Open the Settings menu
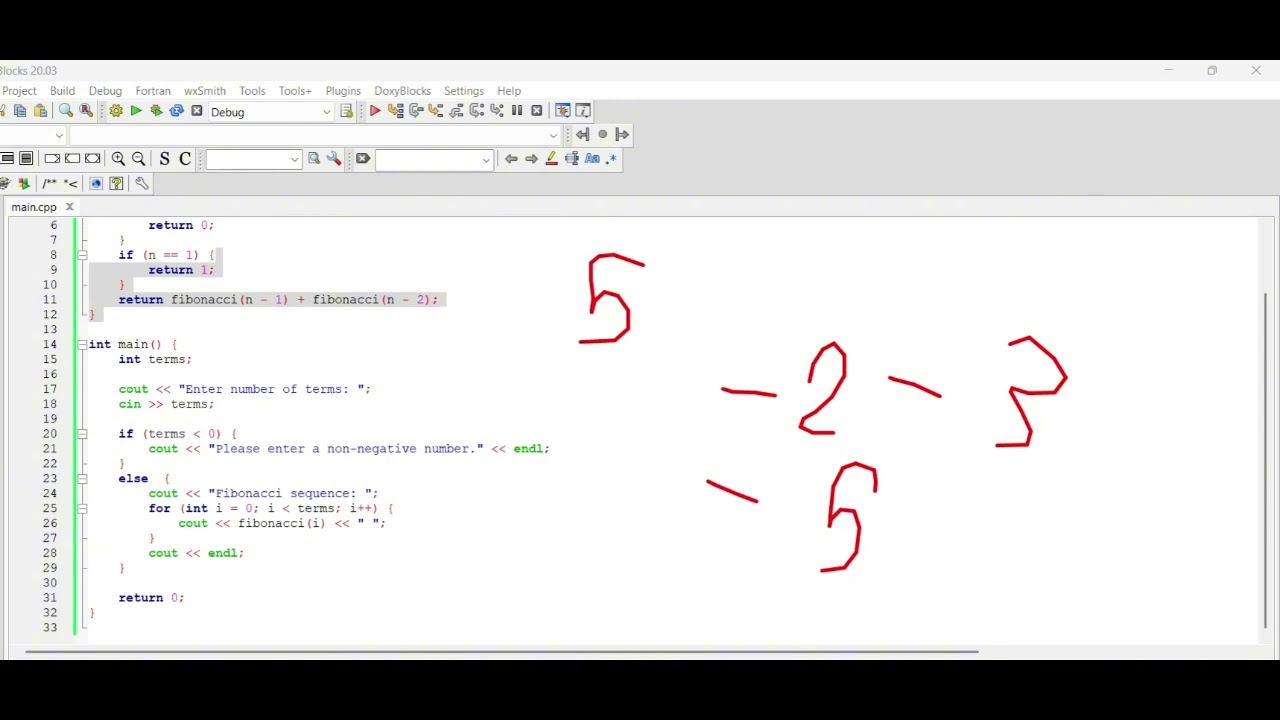 point(464,91)
